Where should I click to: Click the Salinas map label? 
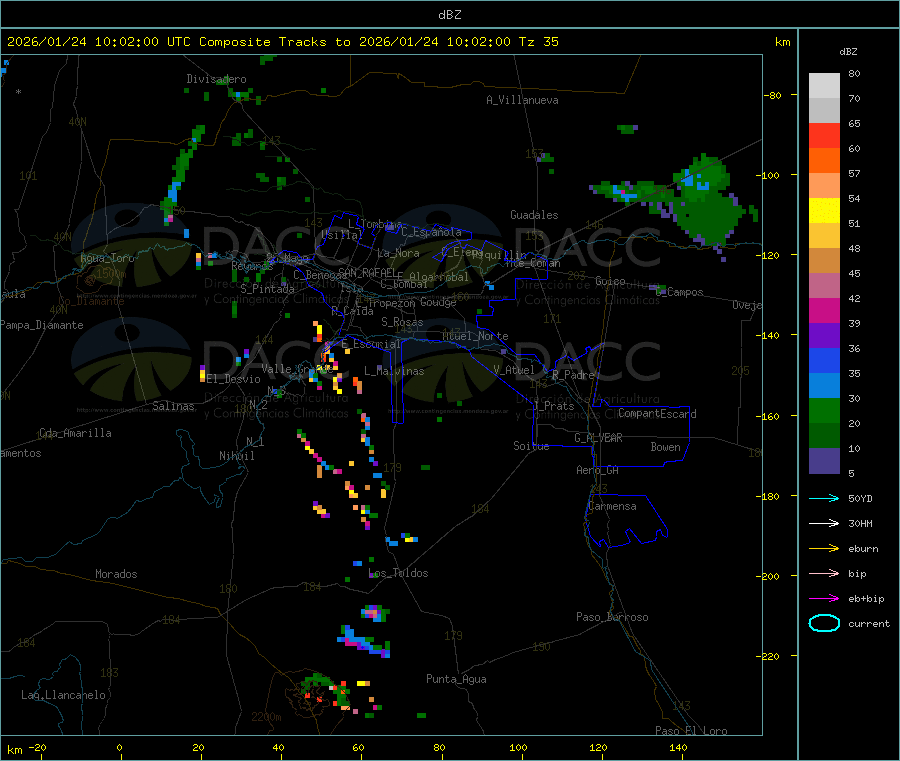click(173, 406)
